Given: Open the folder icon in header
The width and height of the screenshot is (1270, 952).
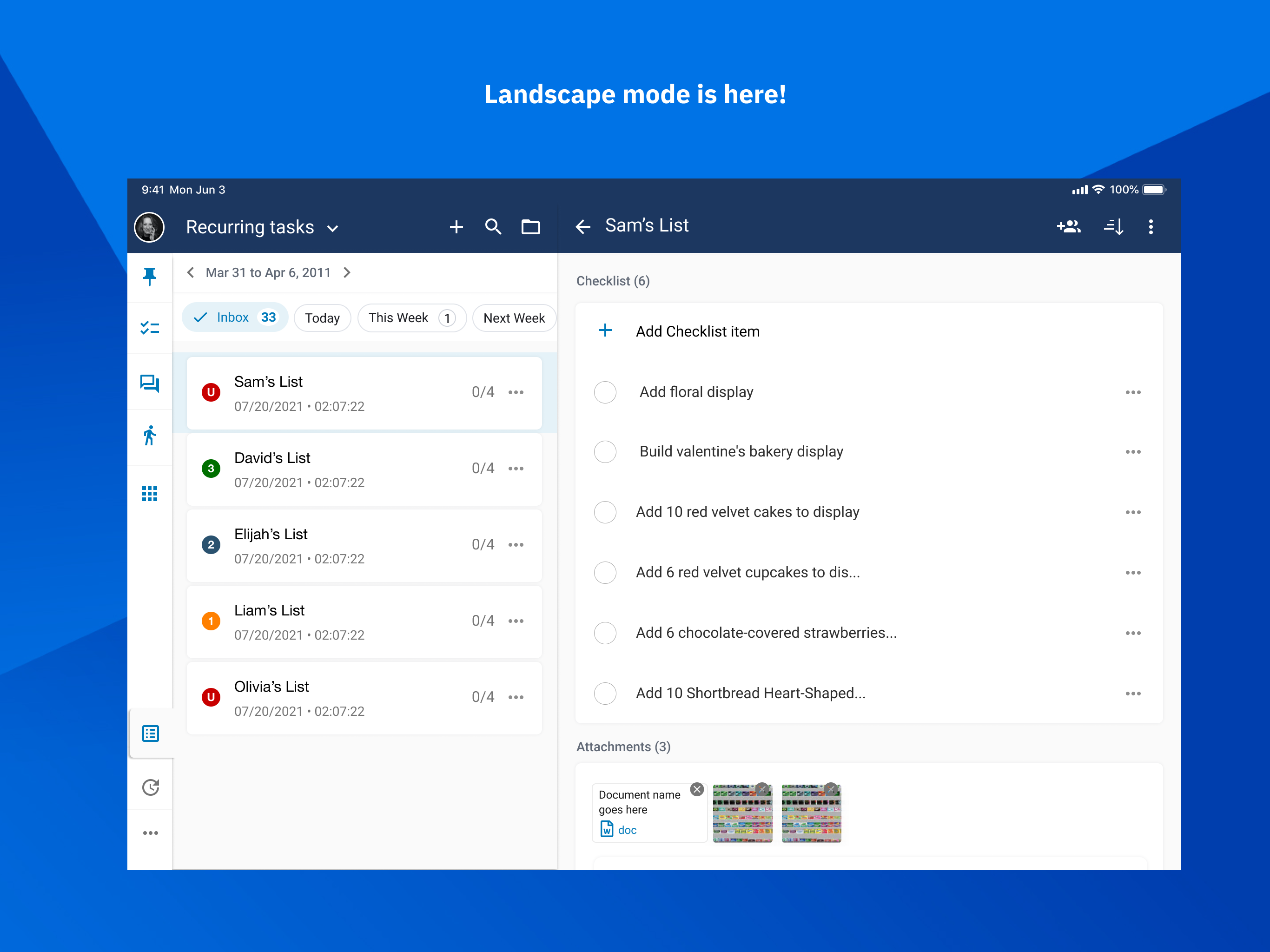Looking at the screenshot, I should 530,227.
